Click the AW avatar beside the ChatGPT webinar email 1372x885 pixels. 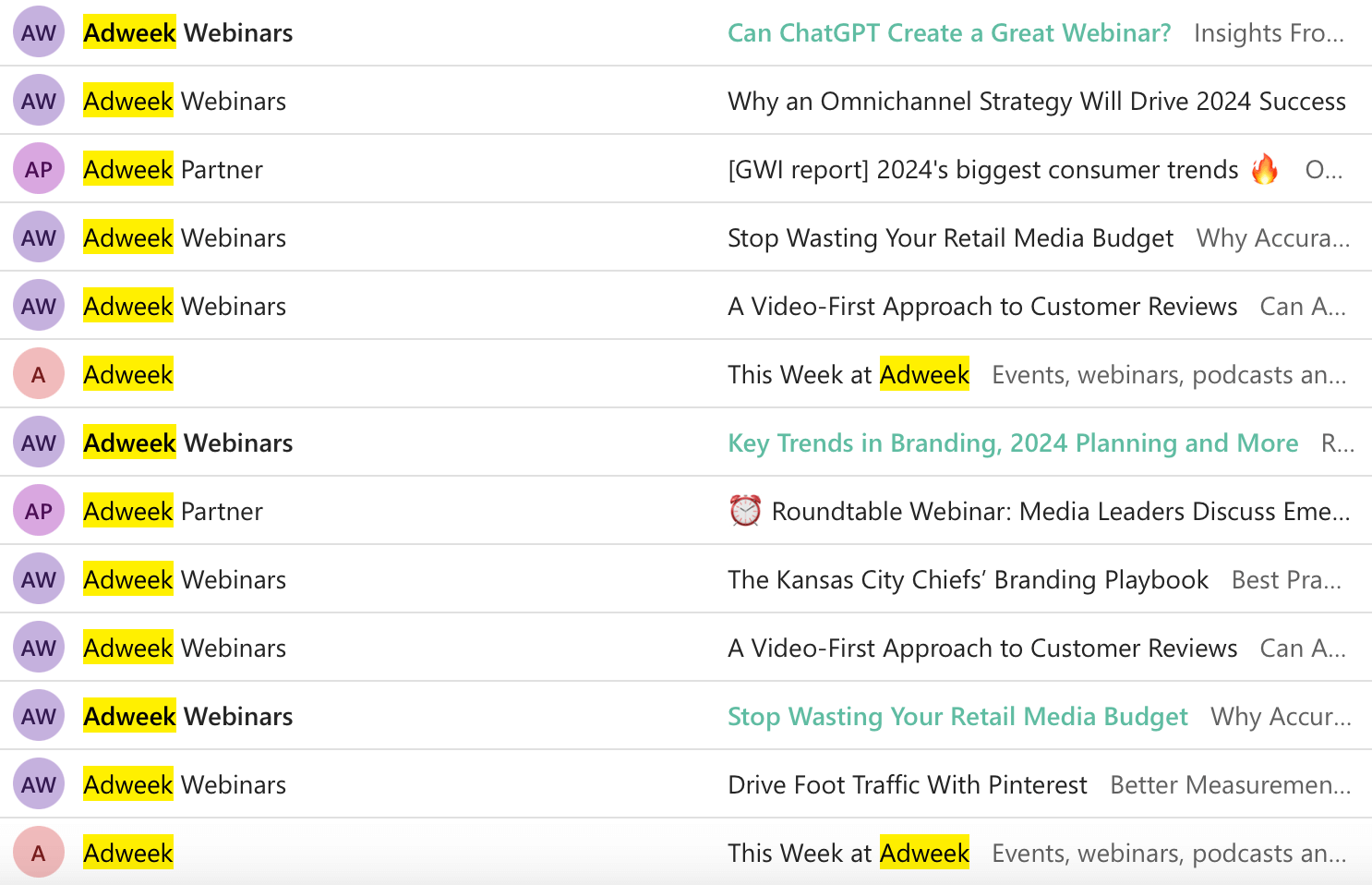pos(39,32)
